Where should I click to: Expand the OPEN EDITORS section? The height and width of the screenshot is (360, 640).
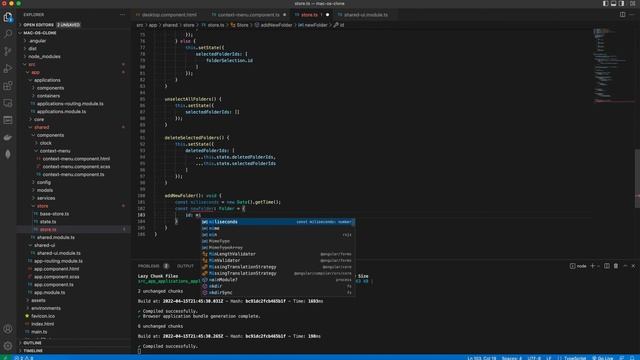73,25
